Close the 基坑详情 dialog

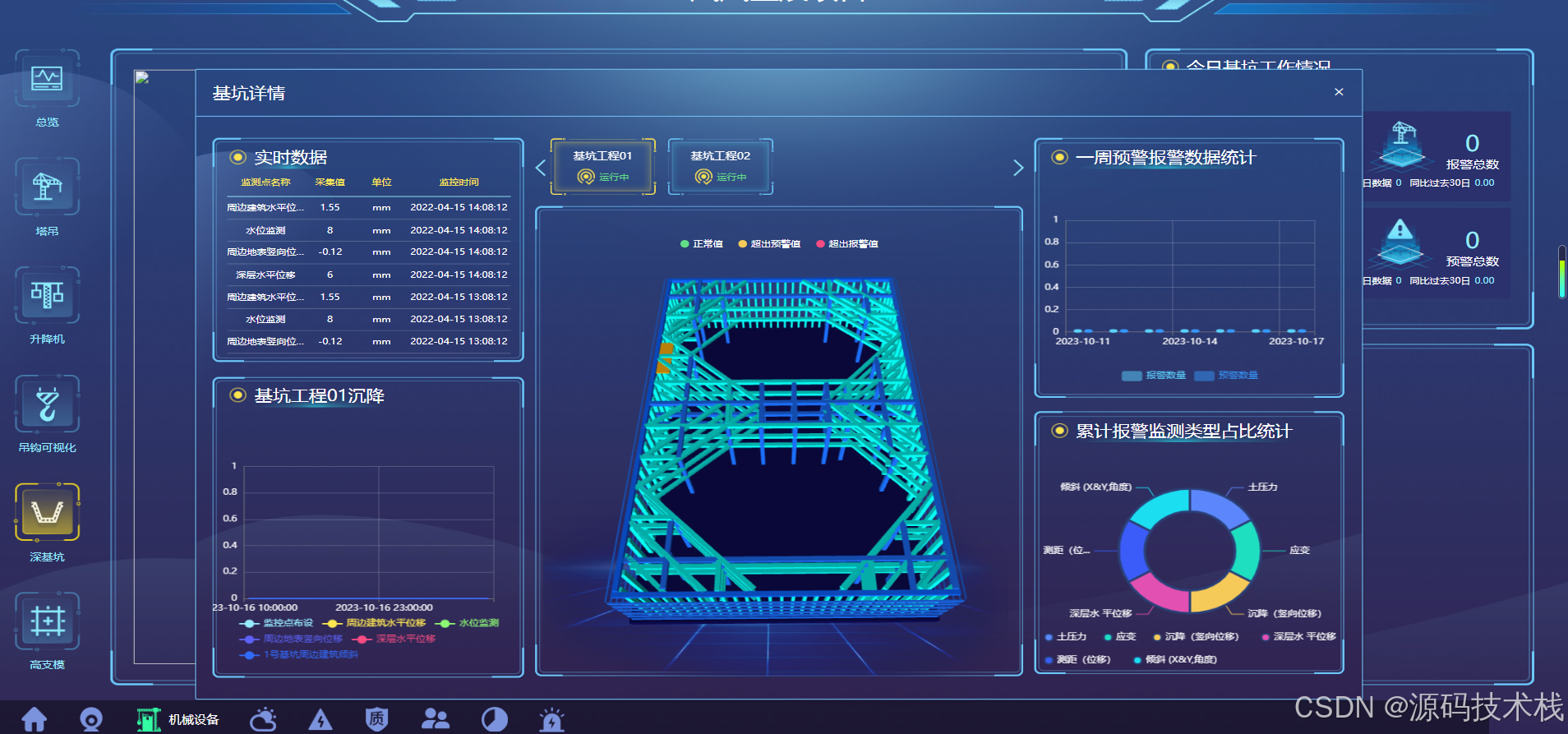click(1339, 92)
